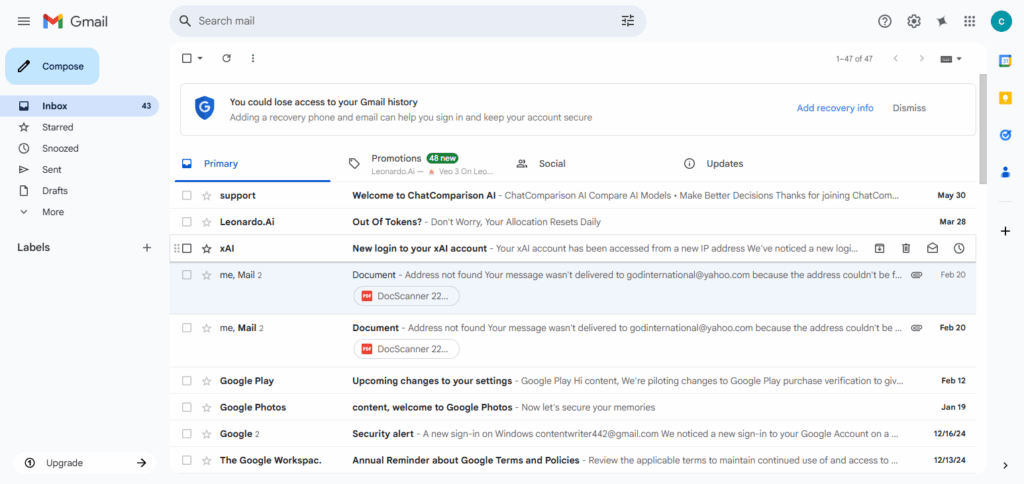Click the vertical scrollbar of mail list
The width and height of the screenshot is (1024, 484).
tap(982, 128)
